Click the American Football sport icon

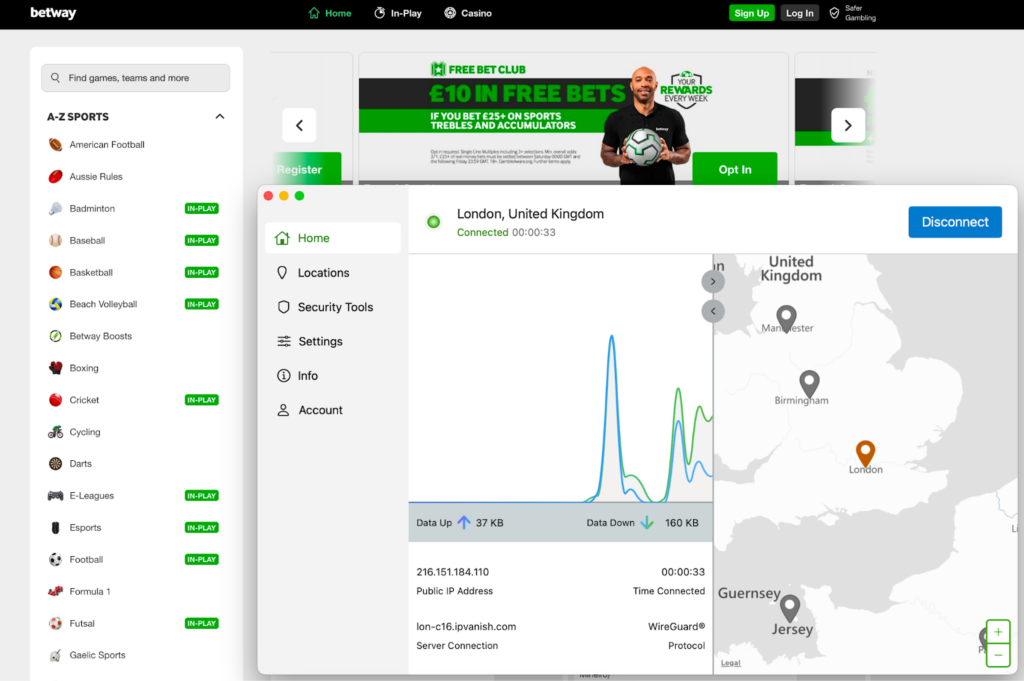tap(56, 145)
